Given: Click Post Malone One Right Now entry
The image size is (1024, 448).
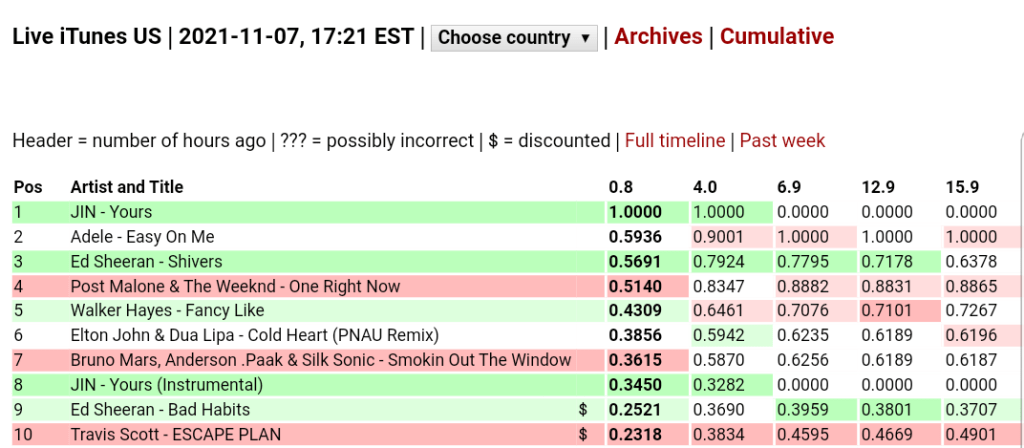Looking at the screenshot, I should click(x=235, y=286).
